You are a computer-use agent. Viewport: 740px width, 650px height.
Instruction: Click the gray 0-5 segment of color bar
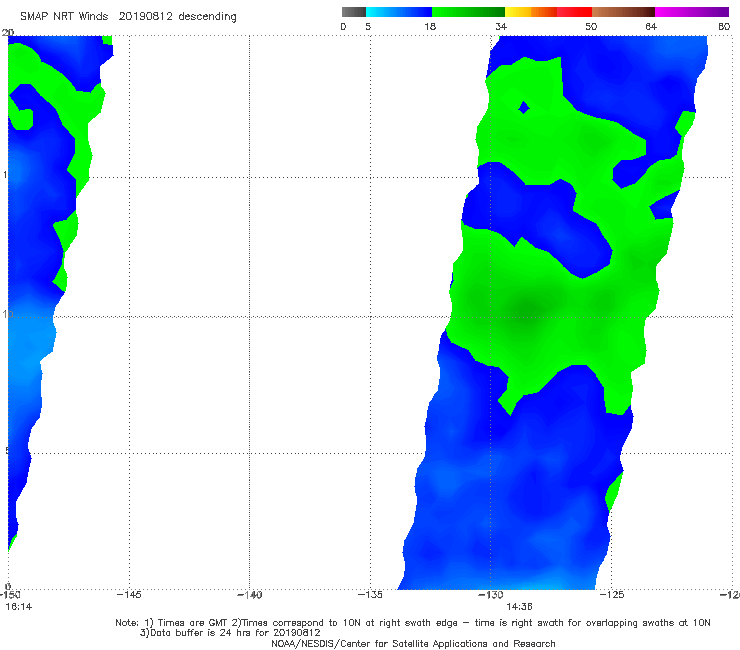click(x=354, y=12)
